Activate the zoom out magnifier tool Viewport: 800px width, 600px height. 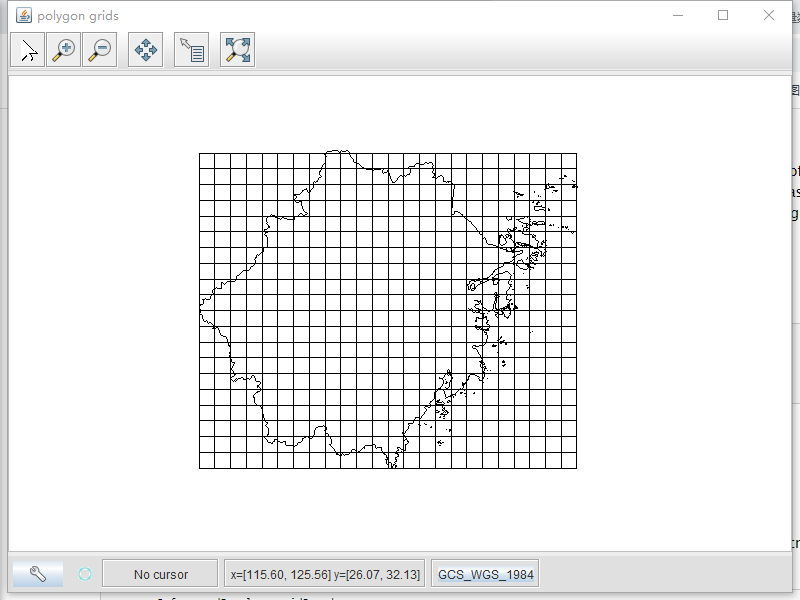tap(99, 50)
